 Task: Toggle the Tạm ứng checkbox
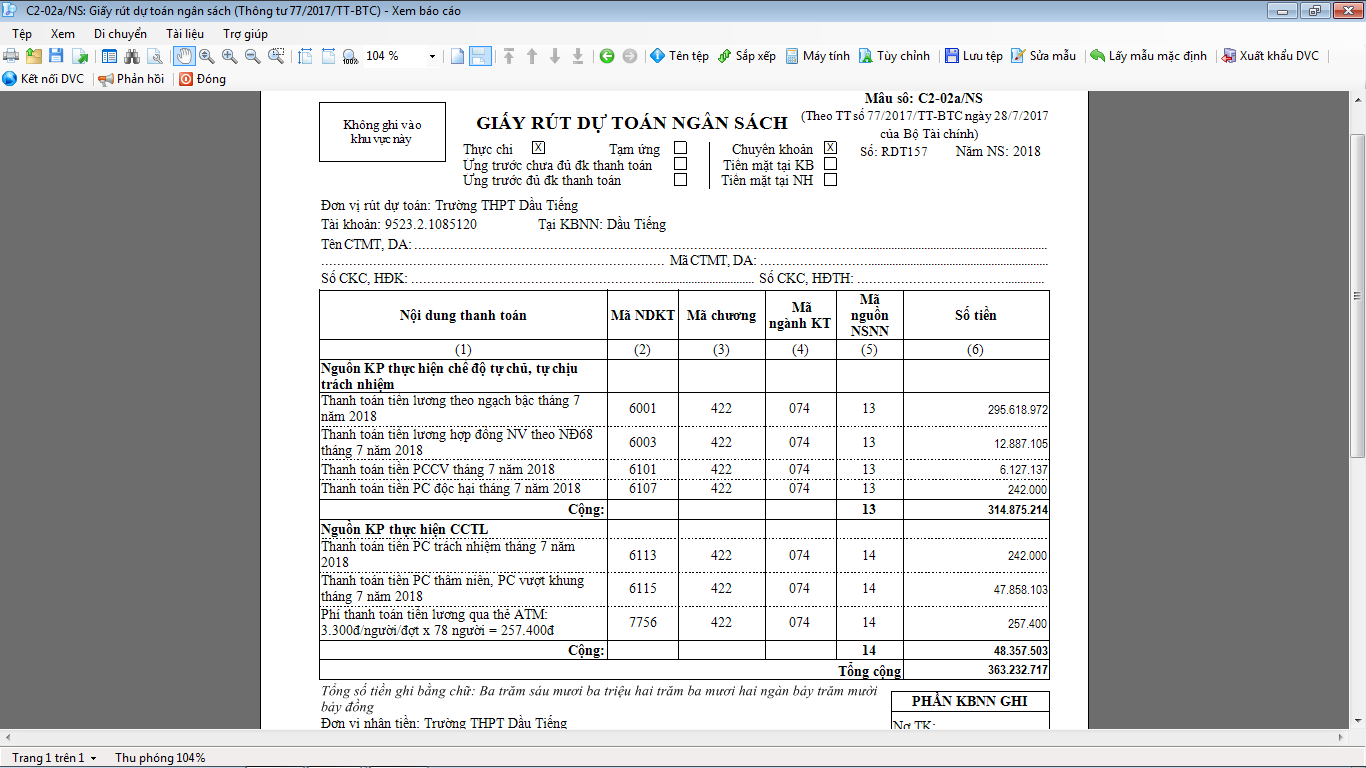pyautogui.click(x=681, y=148)
